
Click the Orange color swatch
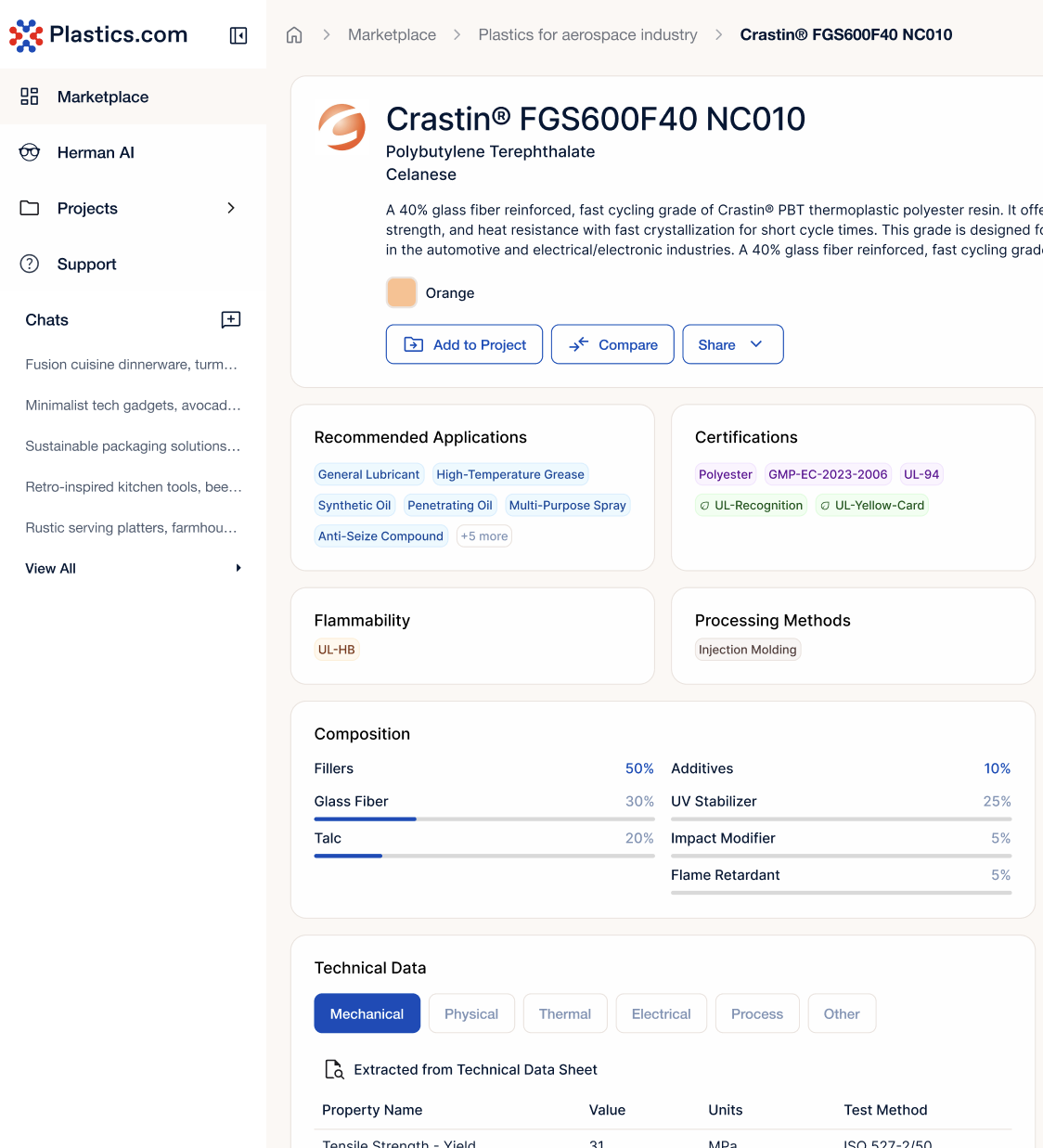402,292
